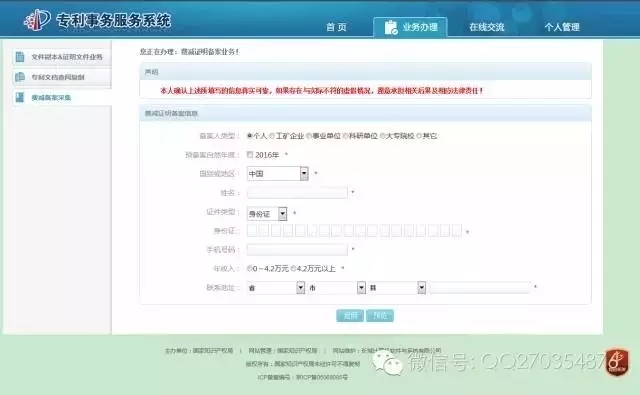Click the red badge icon at bottom right
Image resolution: width=640 pixels, height=395 pixels.
click(x=617, y=362)
